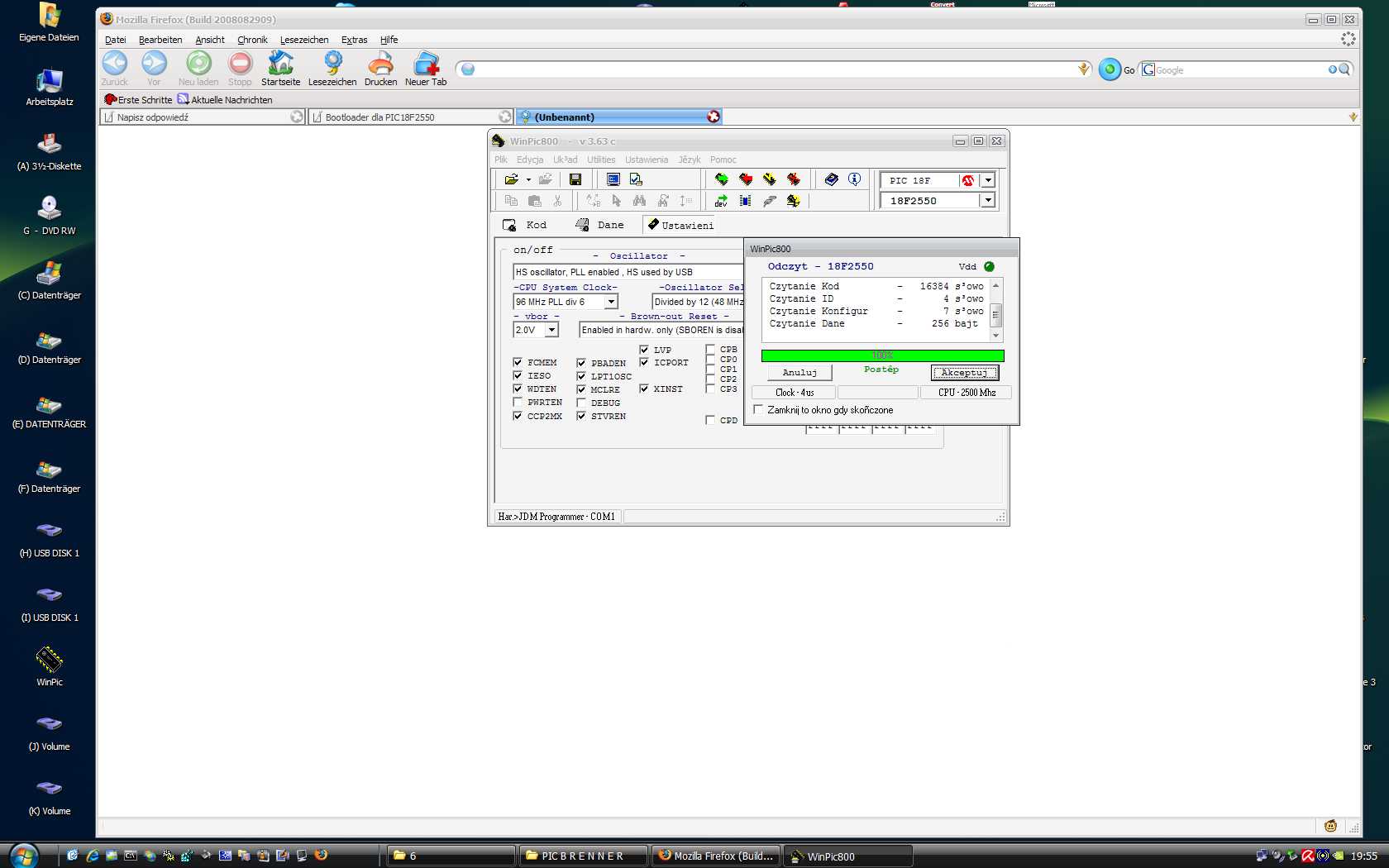Image resolution: width=1389 pixels, height=868 pixels.
Task: Click the 'CPU - 2500 Mhz' button
Action: tap(966, 393)
